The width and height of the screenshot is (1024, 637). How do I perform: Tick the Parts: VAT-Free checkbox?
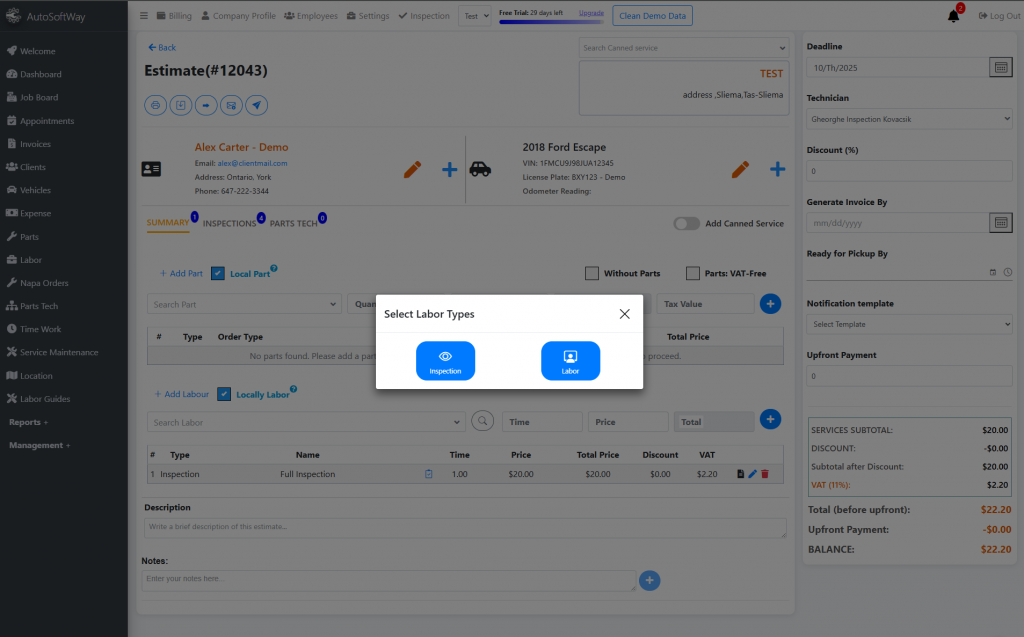693,273
